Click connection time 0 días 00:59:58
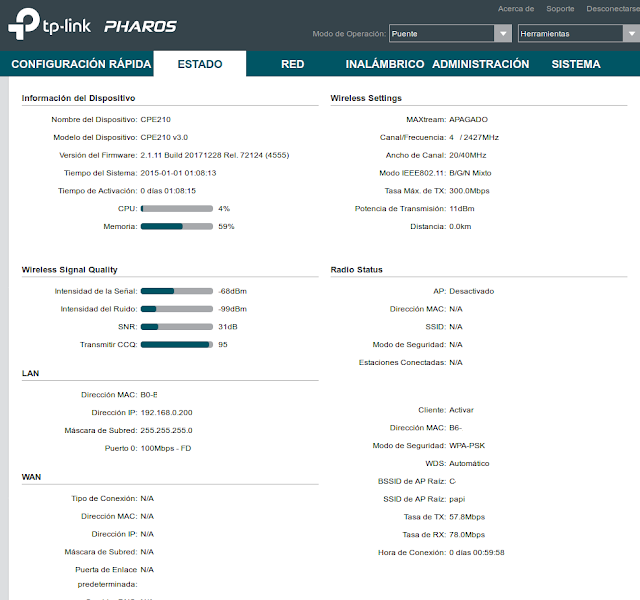 click(x=477, y=553)
